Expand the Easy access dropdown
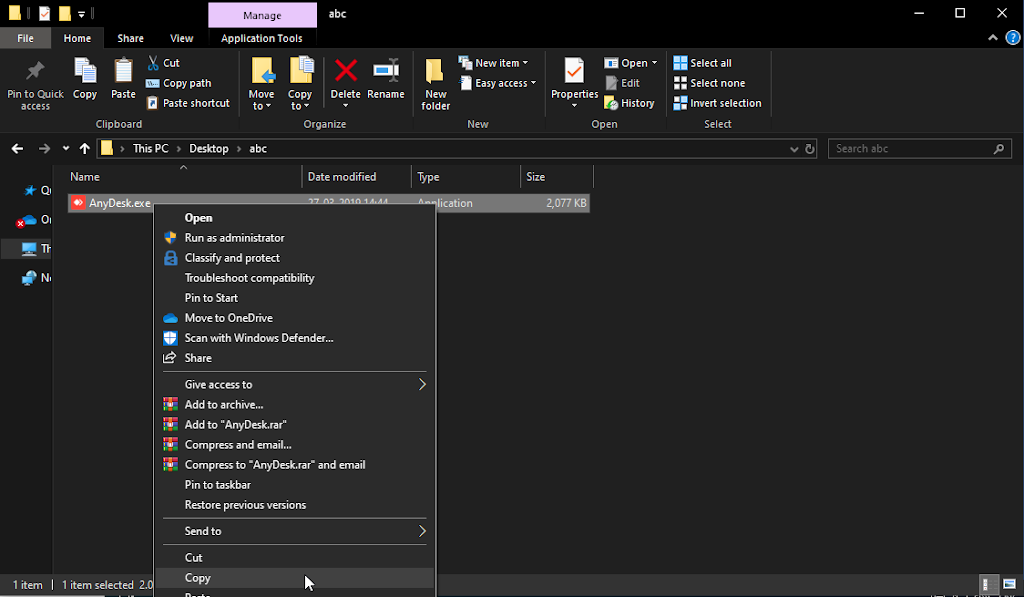The height and width of the screenshot is (597, 1024). point(497,83)
